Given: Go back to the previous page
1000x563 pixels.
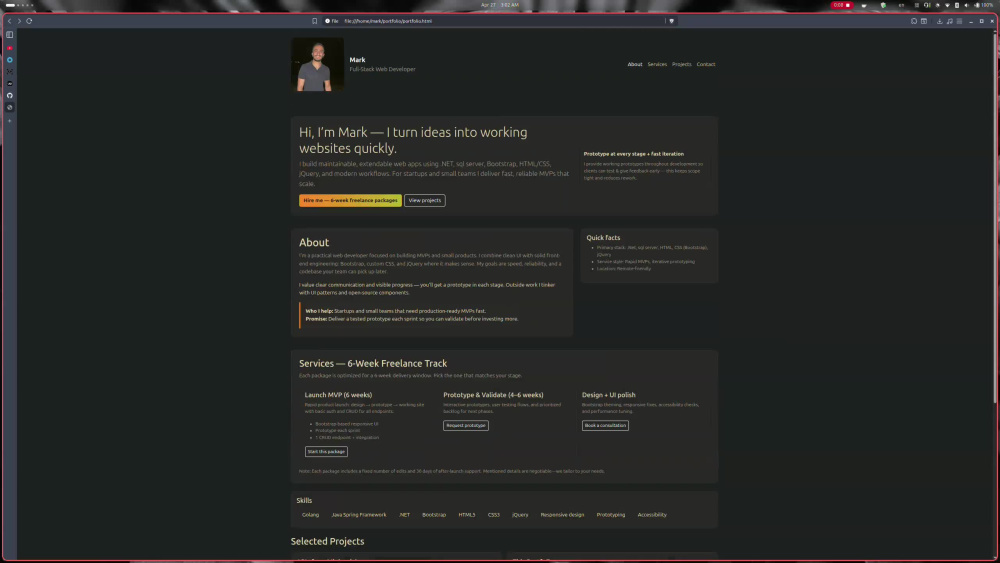Looking at the screenshot, I should point(10,21).
